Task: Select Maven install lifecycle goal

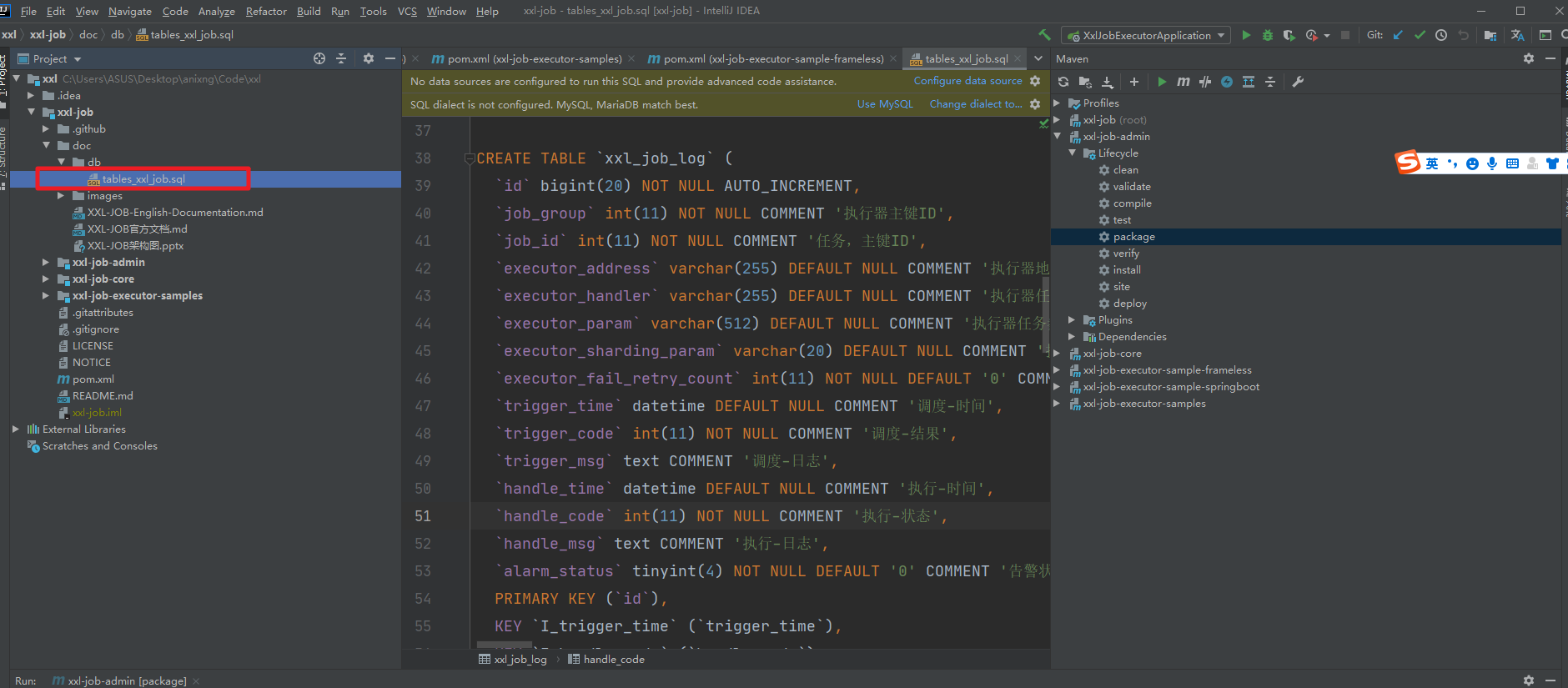Action: point(1126,269)
